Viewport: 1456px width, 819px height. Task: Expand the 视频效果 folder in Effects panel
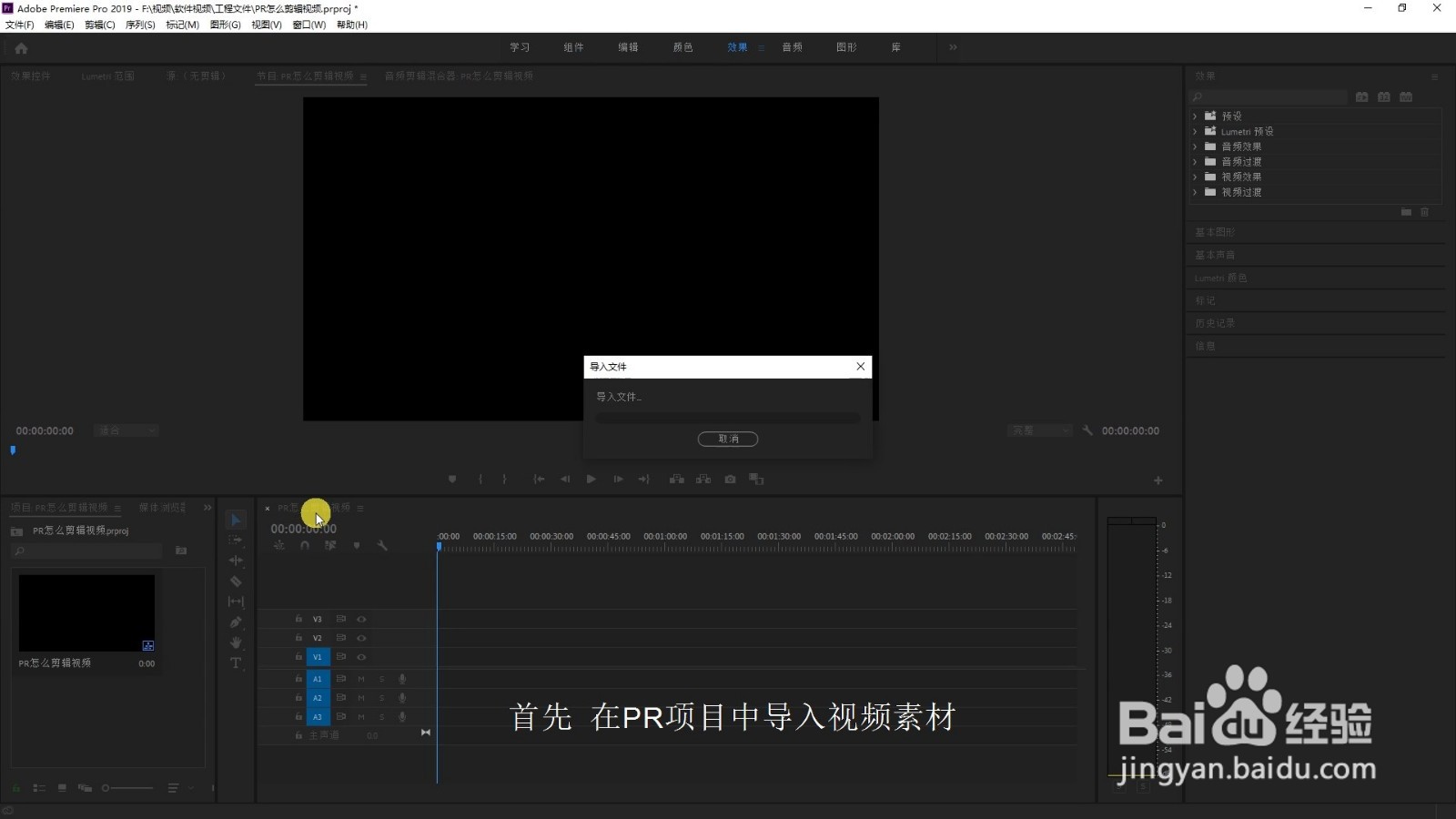1196,177
